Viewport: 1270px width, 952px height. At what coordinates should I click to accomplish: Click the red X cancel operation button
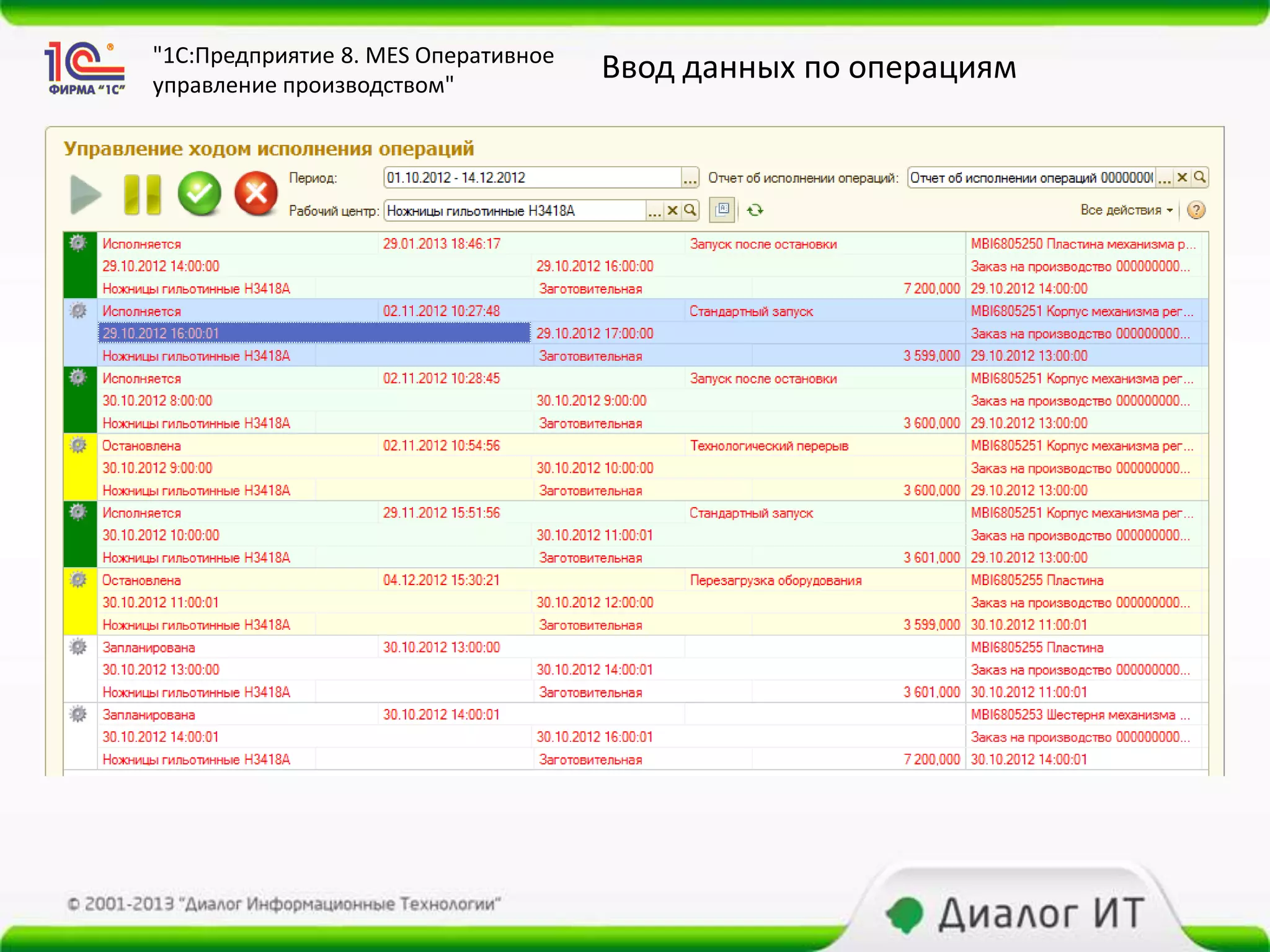(256, 194)
